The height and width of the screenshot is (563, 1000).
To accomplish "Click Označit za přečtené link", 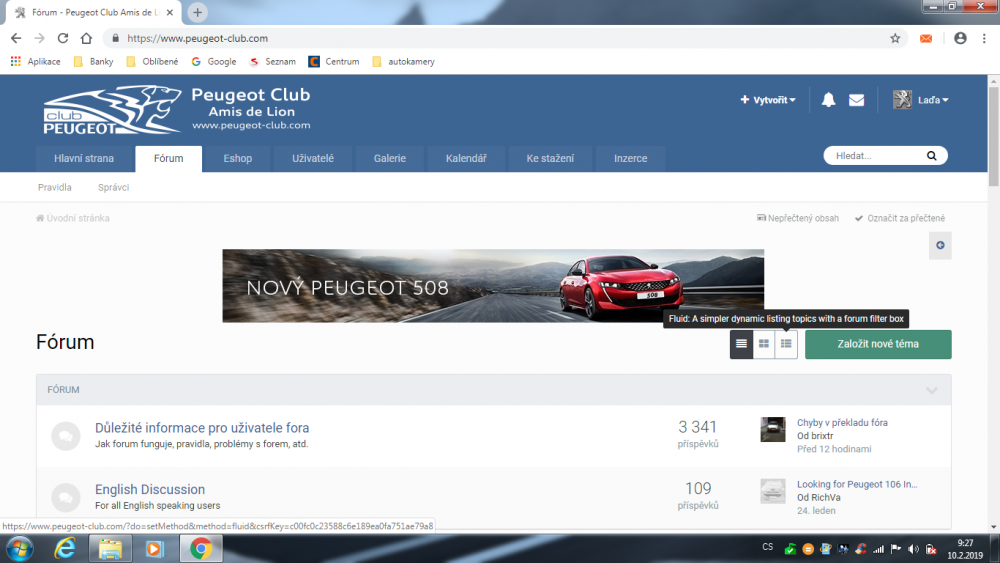I will tap(900, 218).
